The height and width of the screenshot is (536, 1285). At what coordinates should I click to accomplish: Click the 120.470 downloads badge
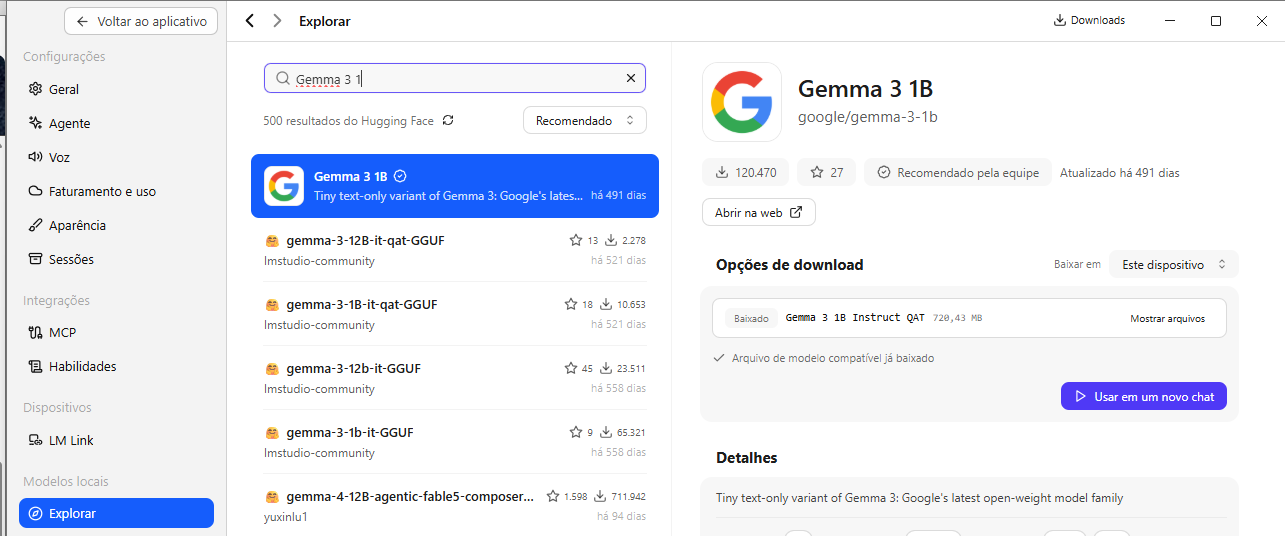coord(745,172)
